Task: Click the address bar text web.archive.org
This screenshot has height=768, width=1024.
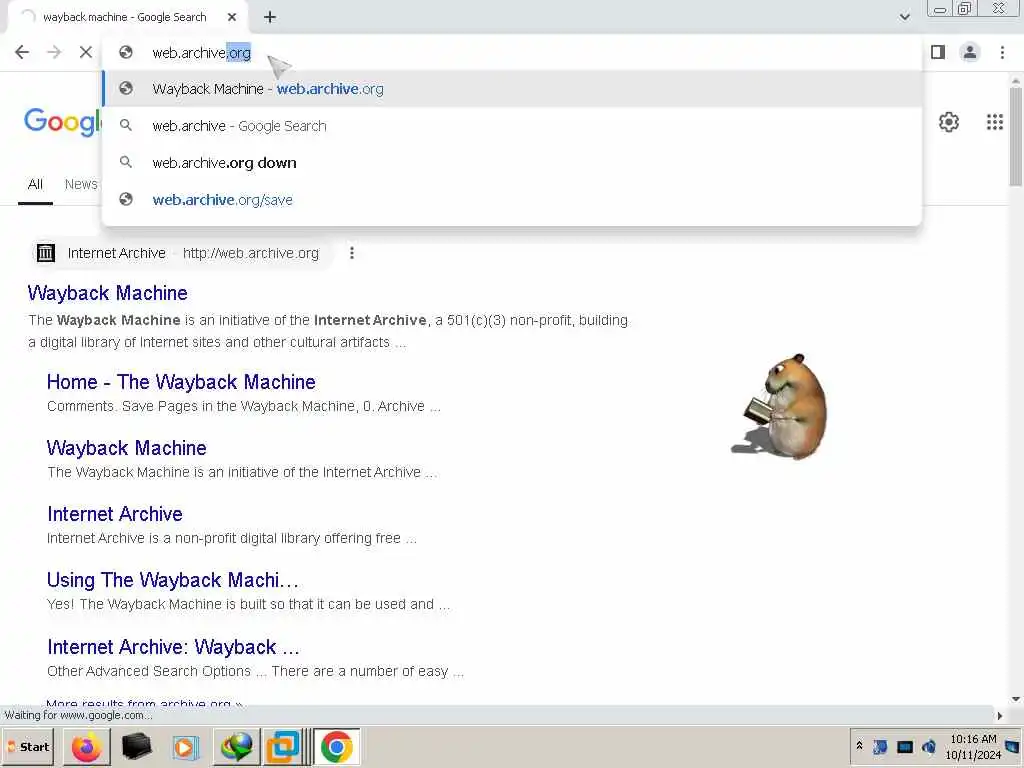Action: click(x=201, y=53)
